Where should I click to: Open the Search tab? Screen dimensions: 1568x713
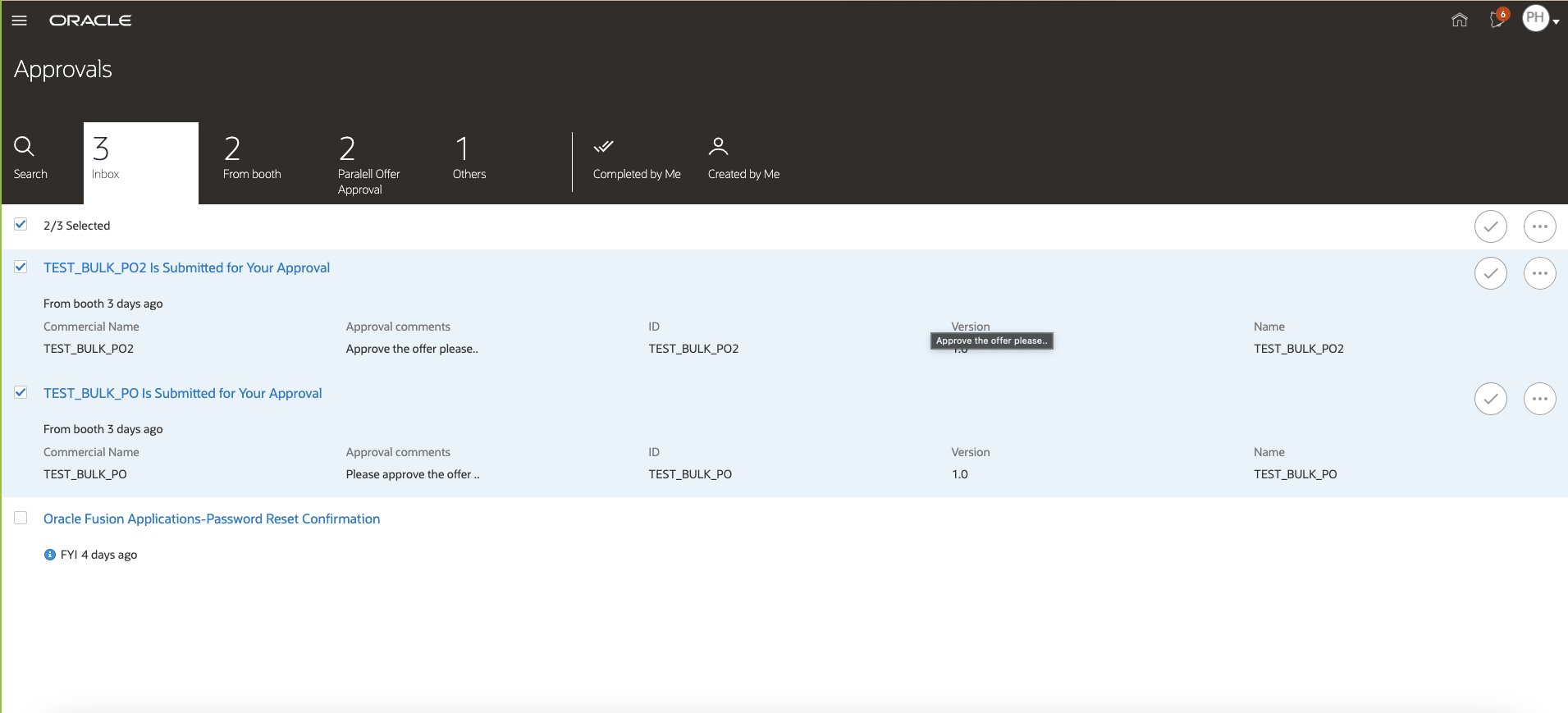pyautogui.click(x=30, y=158)
